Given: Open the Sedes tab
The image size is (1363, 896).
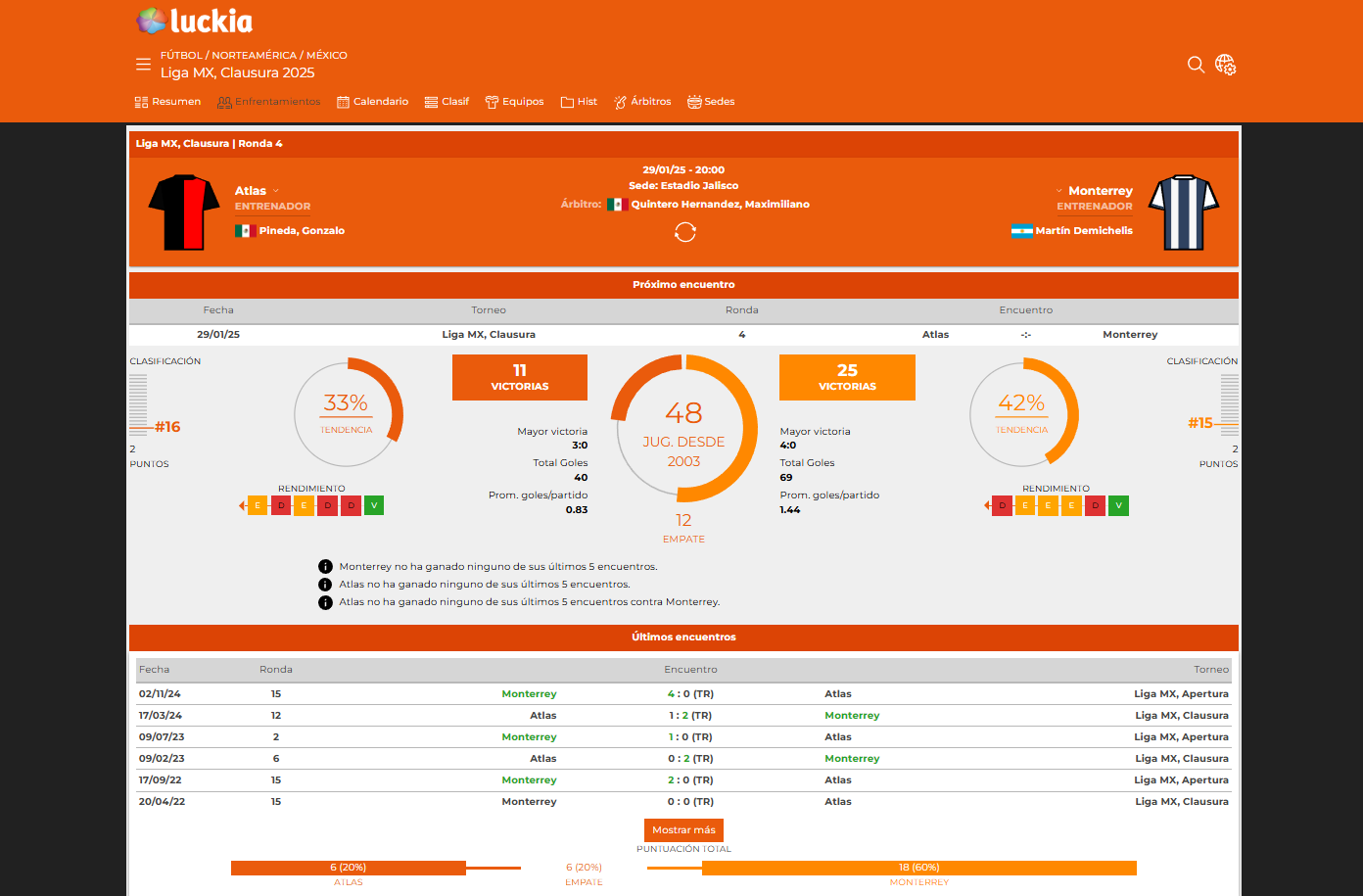Looking at the screenshot, I should tap(711, 102).
